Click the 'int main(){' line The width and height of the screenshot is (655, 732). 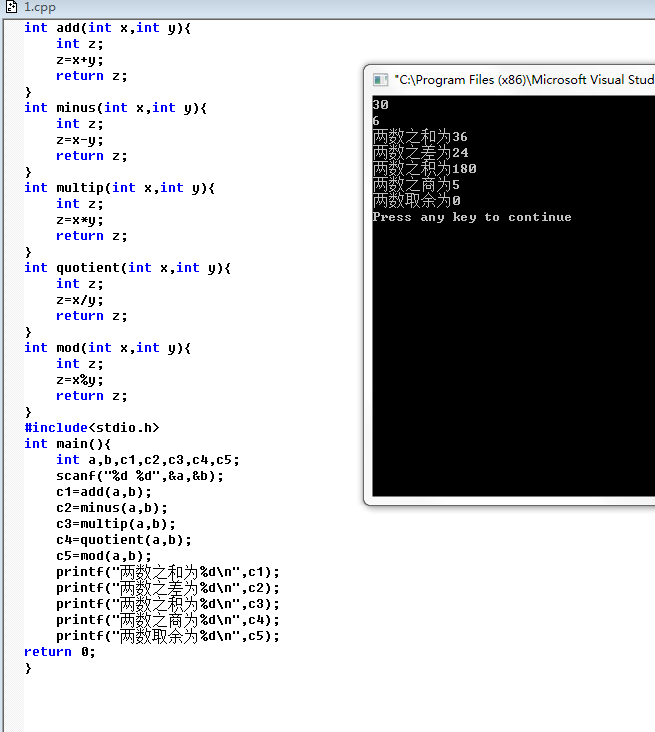68,443
